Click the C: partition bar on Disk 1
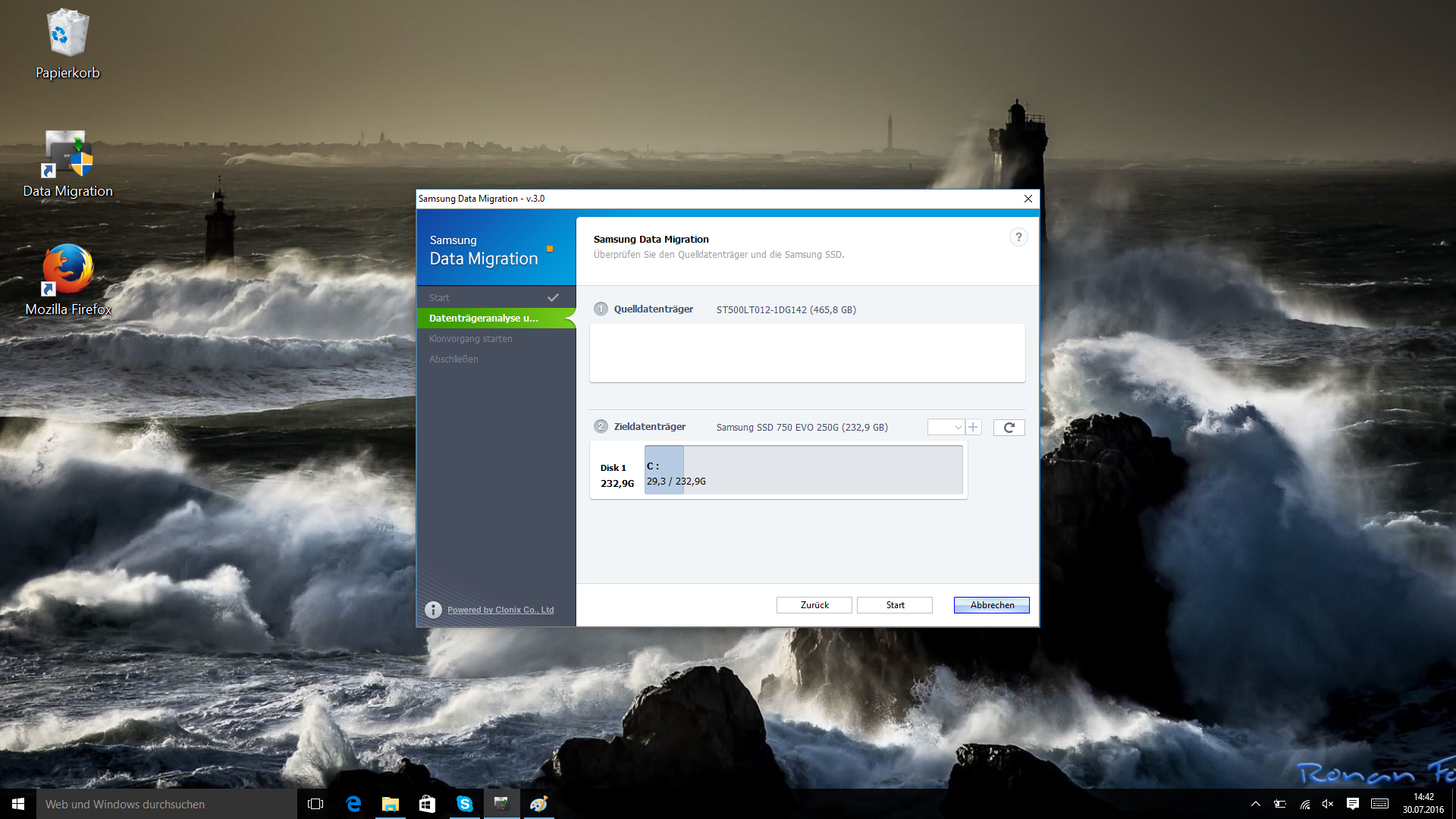Image resolution: width=1456 pixels, height=819 pixels. tap(804, 470)
